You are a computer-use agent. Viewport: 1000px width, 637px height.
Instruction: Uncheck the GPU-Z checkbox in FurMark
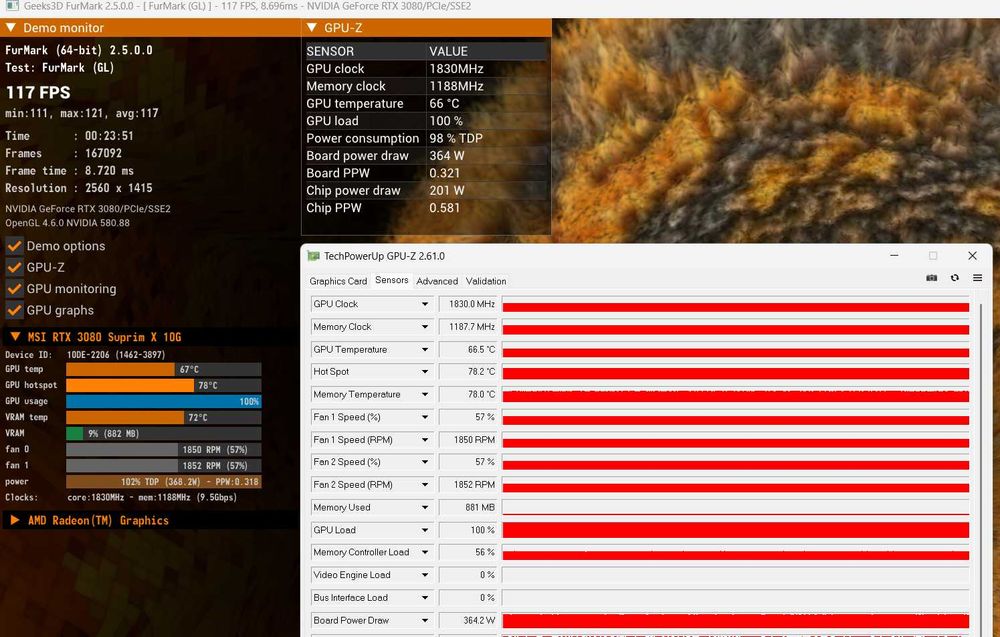pos(14,268)
